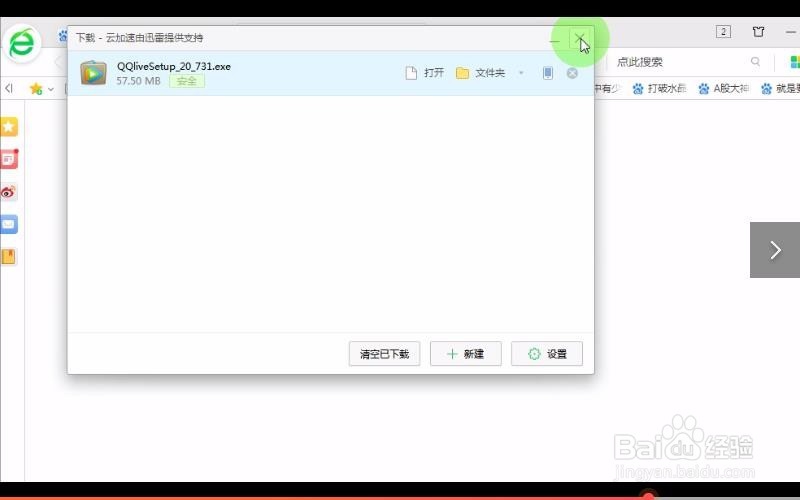Open the skin shirt icon in browser
The height and width of the screenshot is (500, 800).
pyautogui.click(x=759, y=32)
